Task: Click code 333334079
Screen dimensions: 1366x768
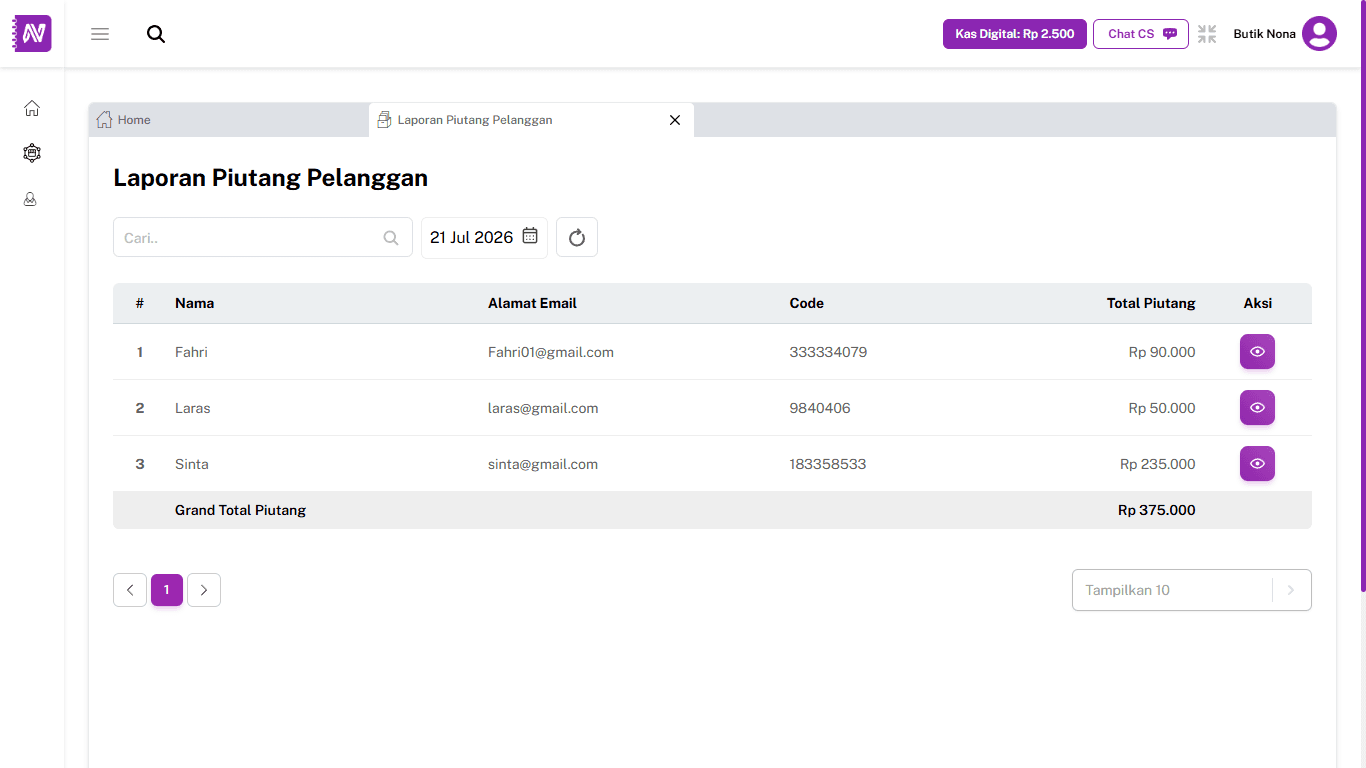Action: point(829,352)
